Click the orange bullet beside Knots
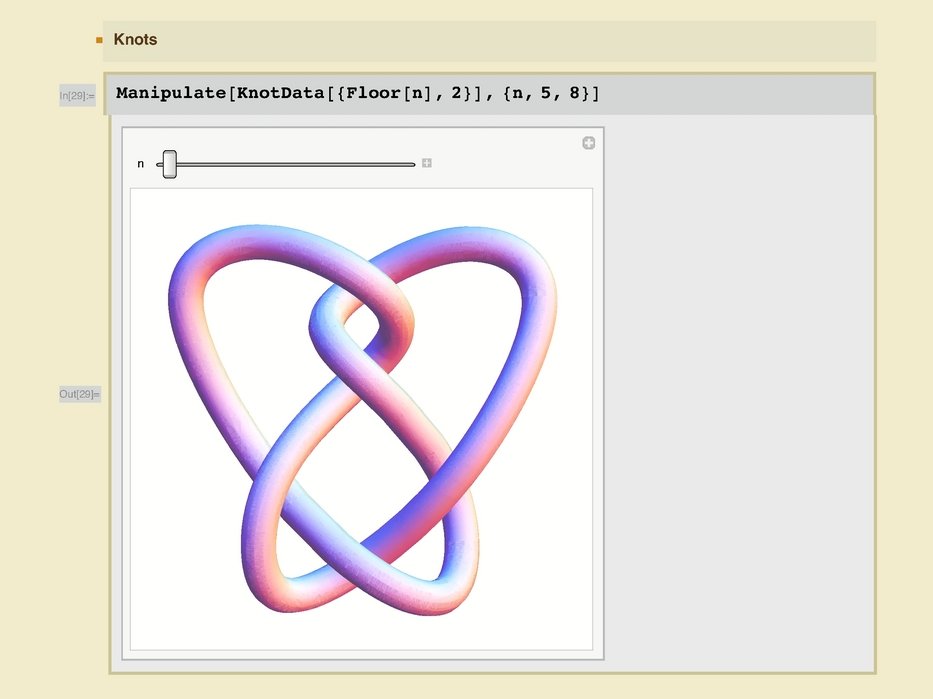 click(x=99, y=41)
